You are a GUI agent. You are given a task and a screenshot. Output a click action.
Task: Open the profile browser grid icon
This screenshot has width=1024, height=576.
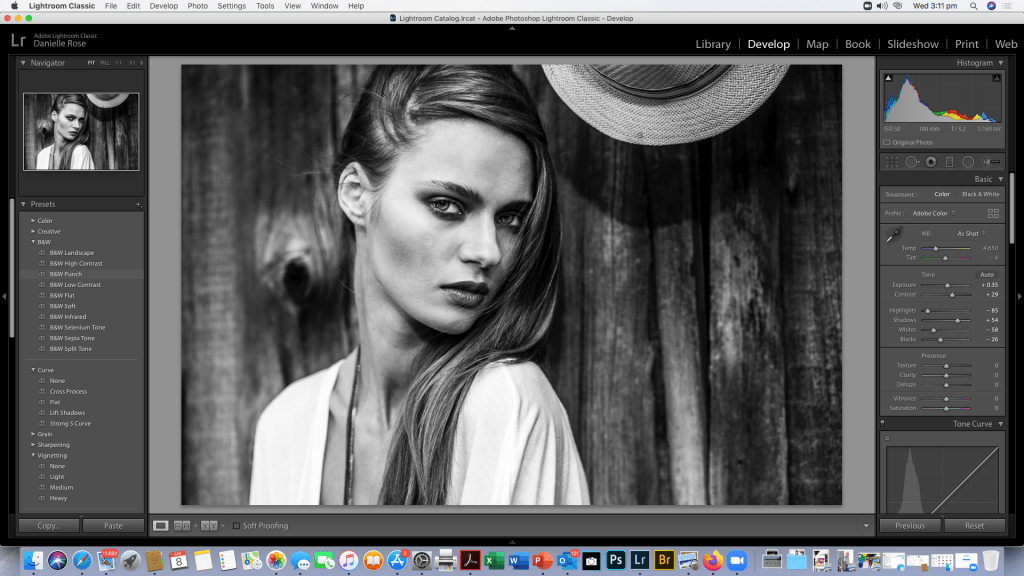993,213
